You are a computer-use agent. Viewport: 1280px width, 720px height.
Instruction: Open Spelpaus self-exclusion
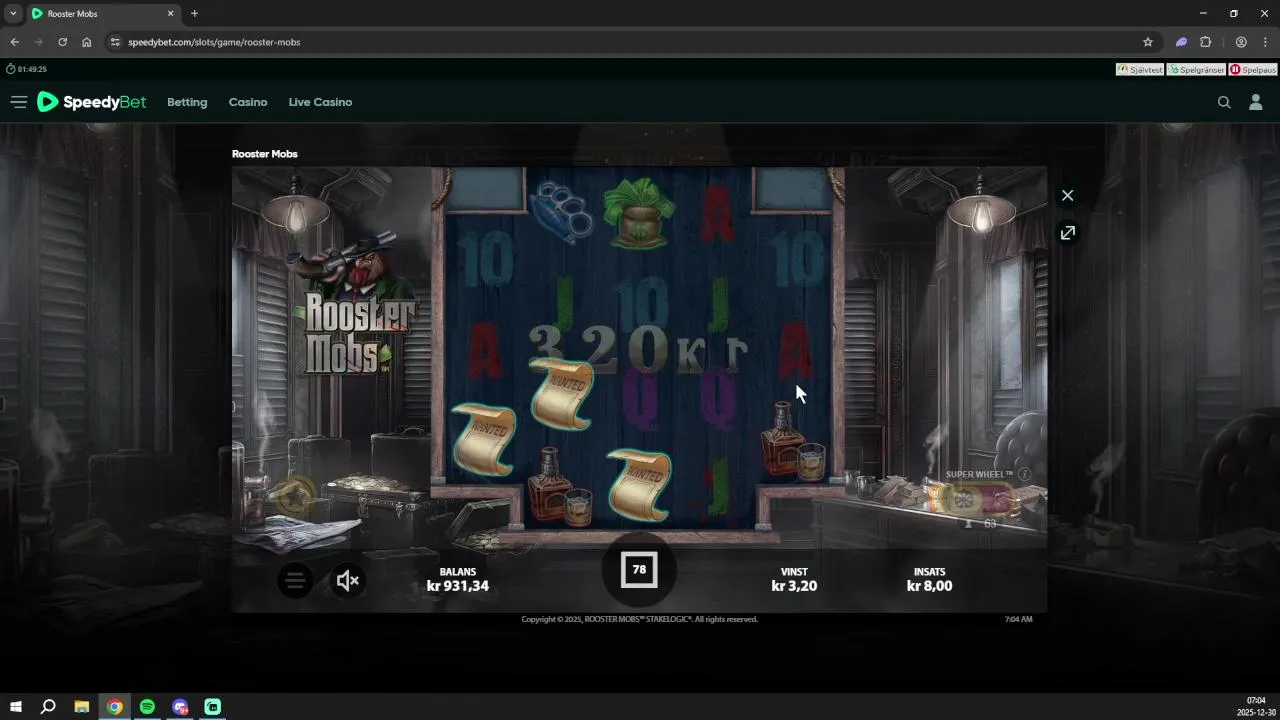pos(1253,70)
